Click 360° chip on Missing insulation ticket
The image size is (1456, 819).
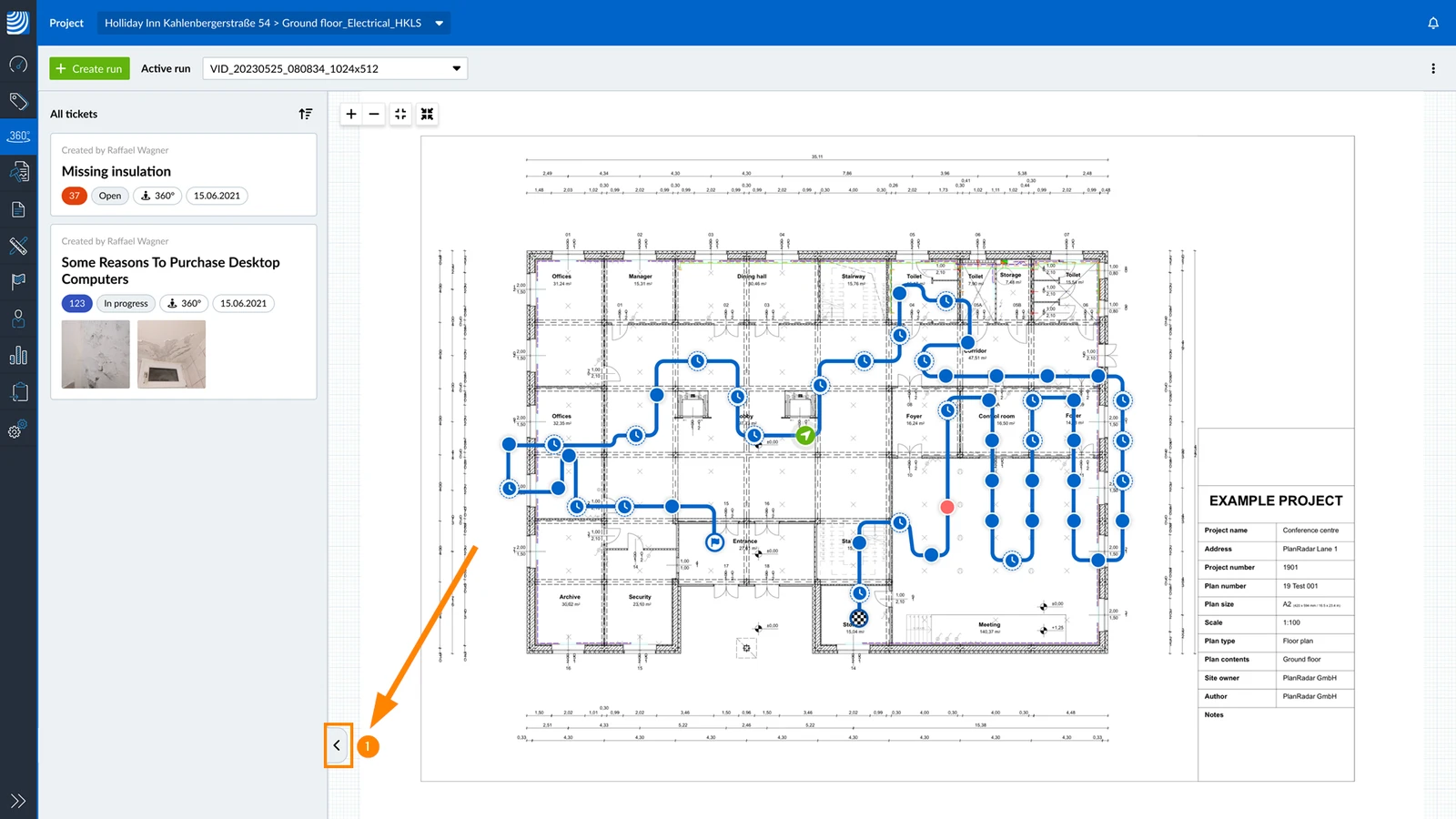(157, 196)
